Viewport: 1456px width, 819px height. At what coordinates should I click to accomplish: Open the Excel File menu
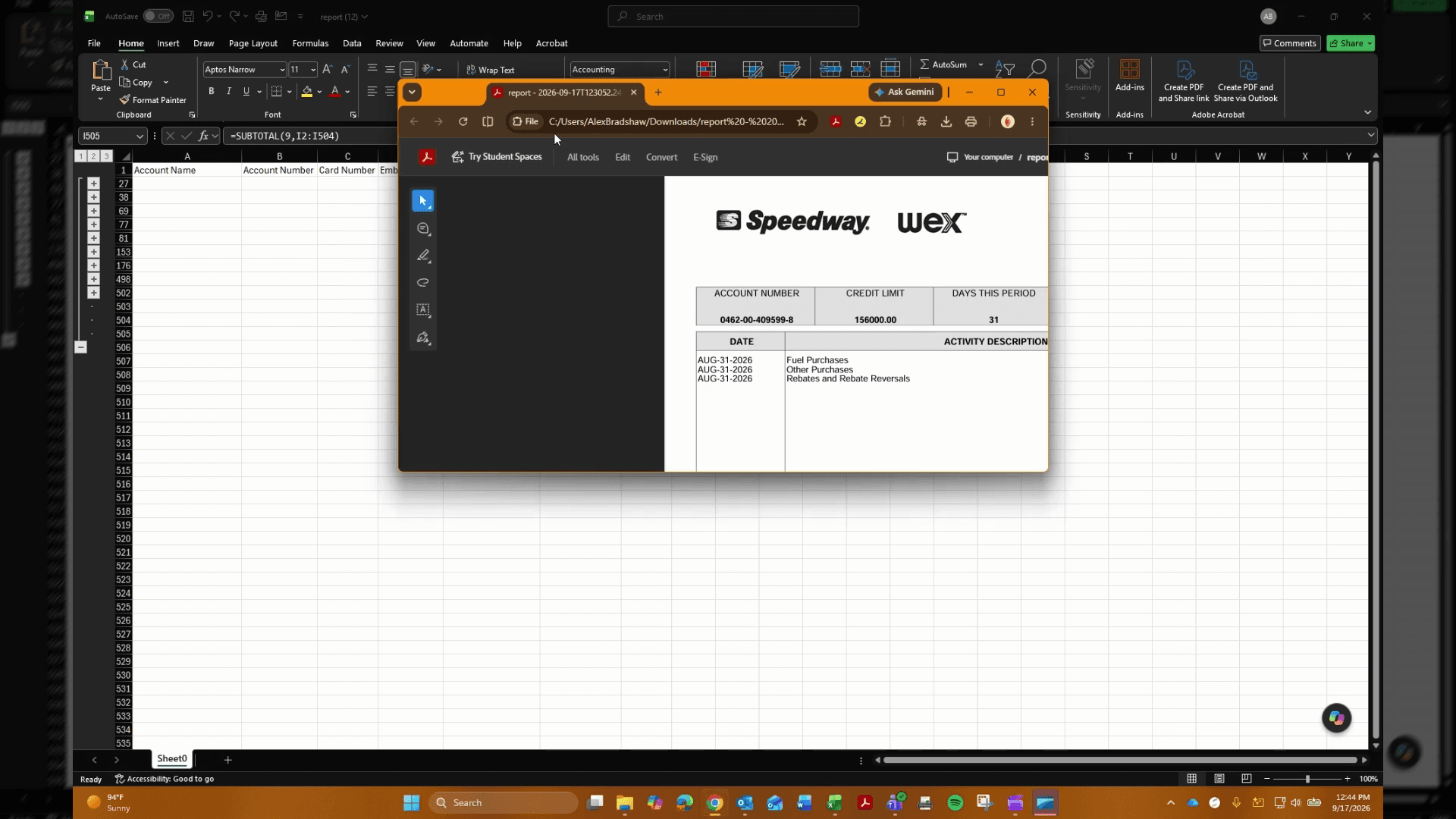pos(94,43)
